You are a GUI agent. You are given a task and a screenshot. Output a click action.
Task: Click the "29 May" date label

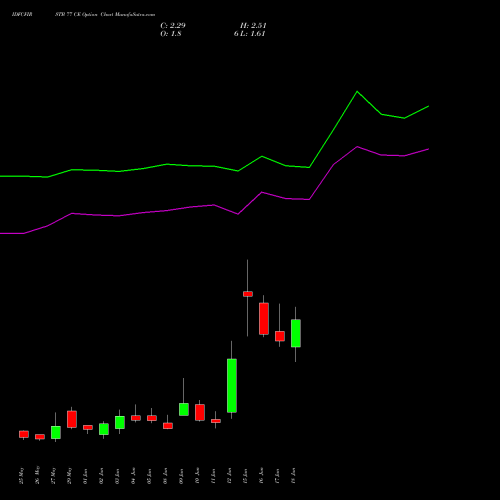tap(70, 475)
